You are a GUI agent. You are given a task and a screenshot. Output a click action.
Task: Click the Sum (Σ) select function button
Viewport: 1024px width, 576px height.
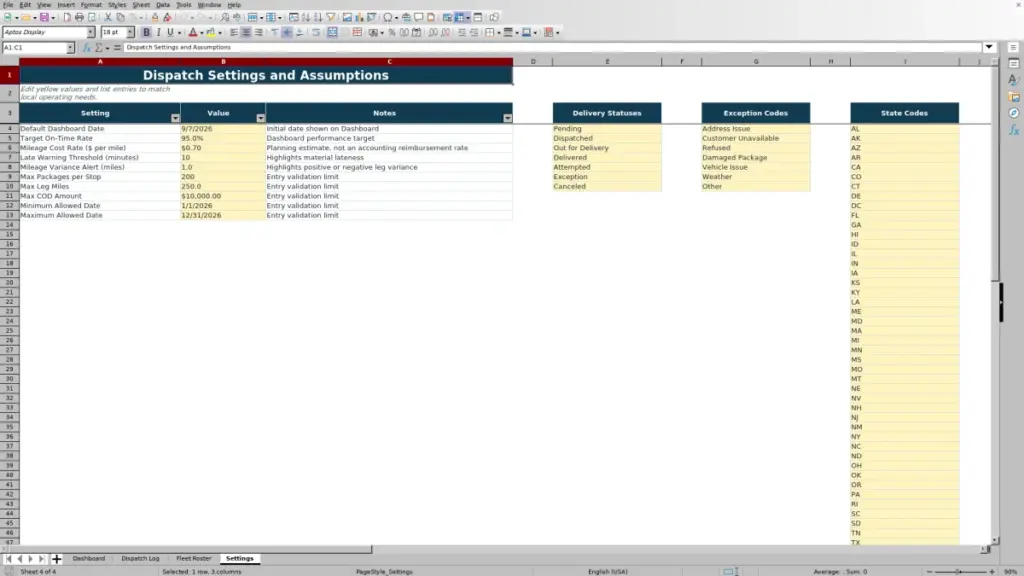(99, 48)
